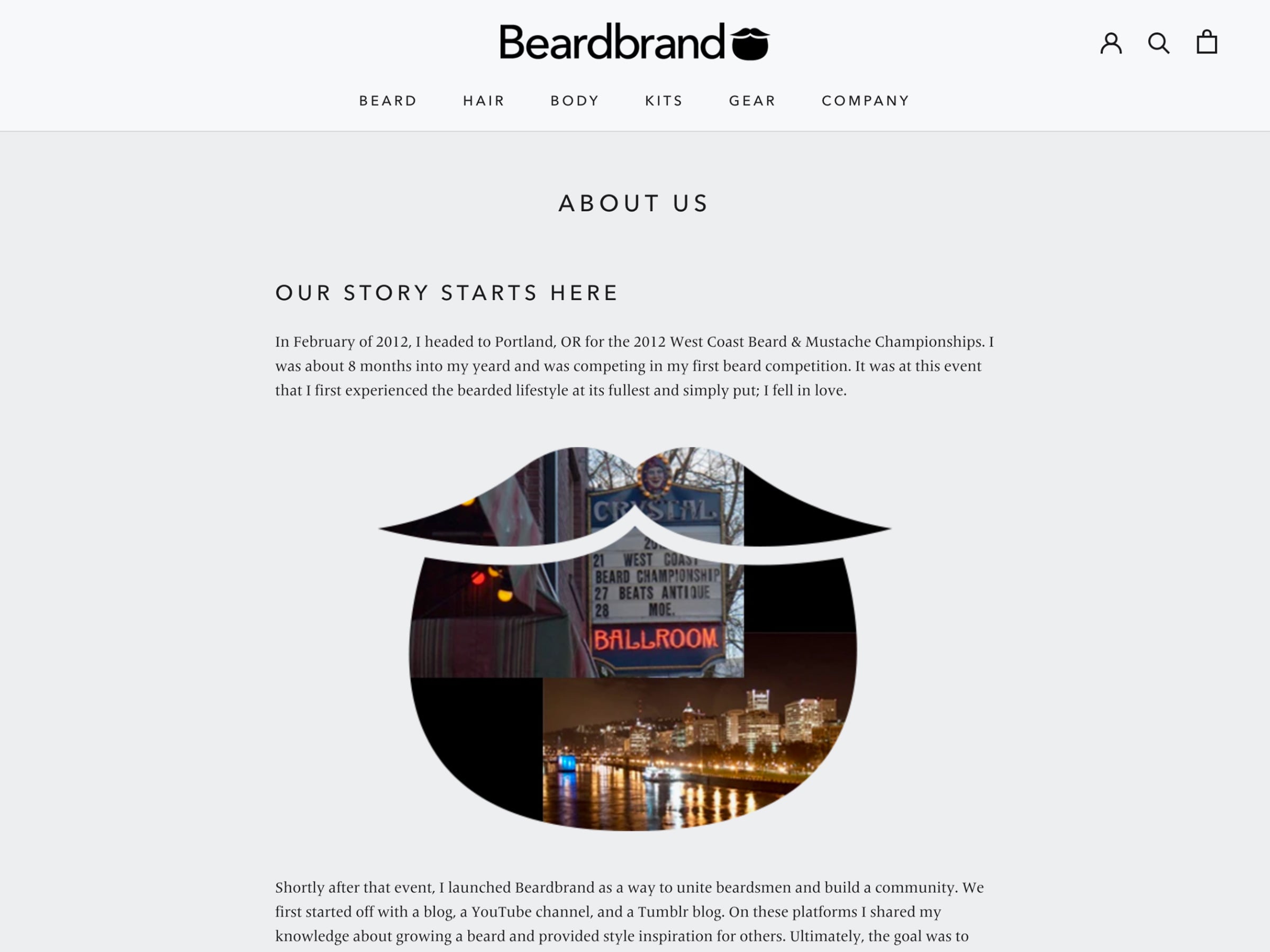The width and height of the screenshot is (1270, 952).
Task: Click the Beardbrand wordmark header logo
Action: pos(635,41)
